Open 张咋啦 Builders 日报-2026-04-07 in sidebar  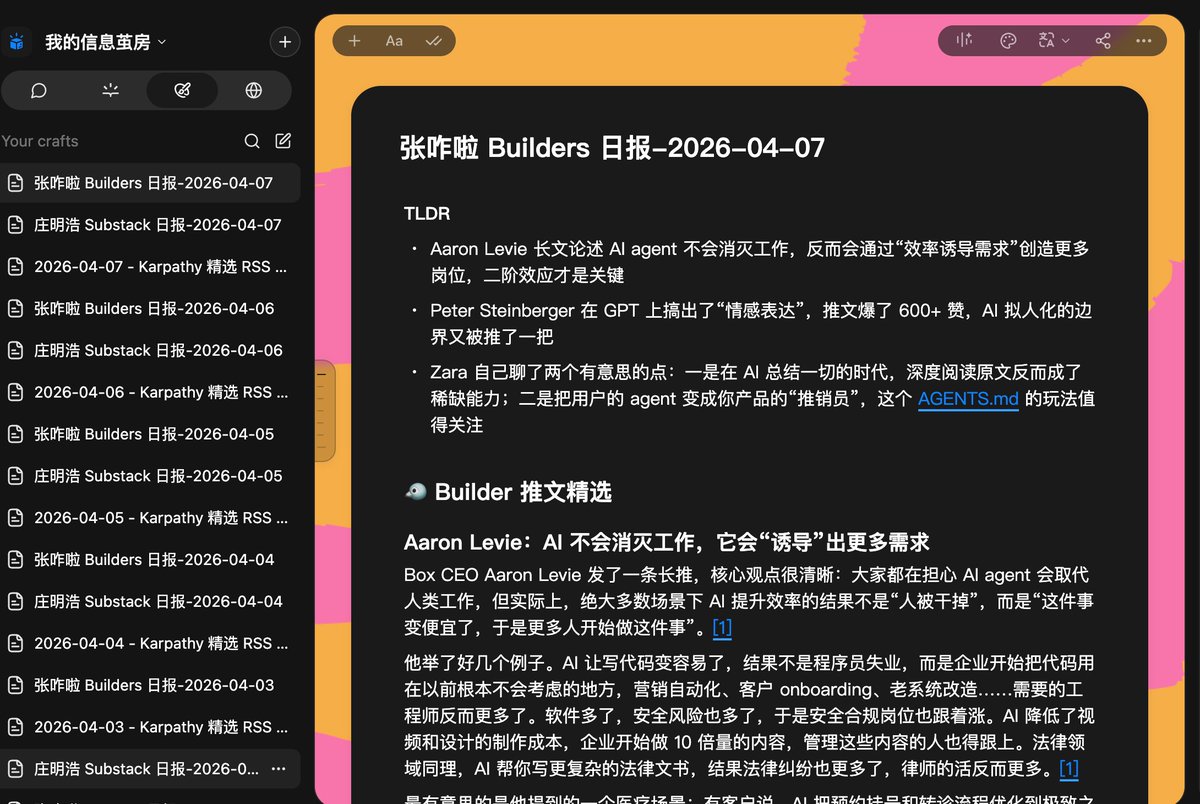click(150, 183)
